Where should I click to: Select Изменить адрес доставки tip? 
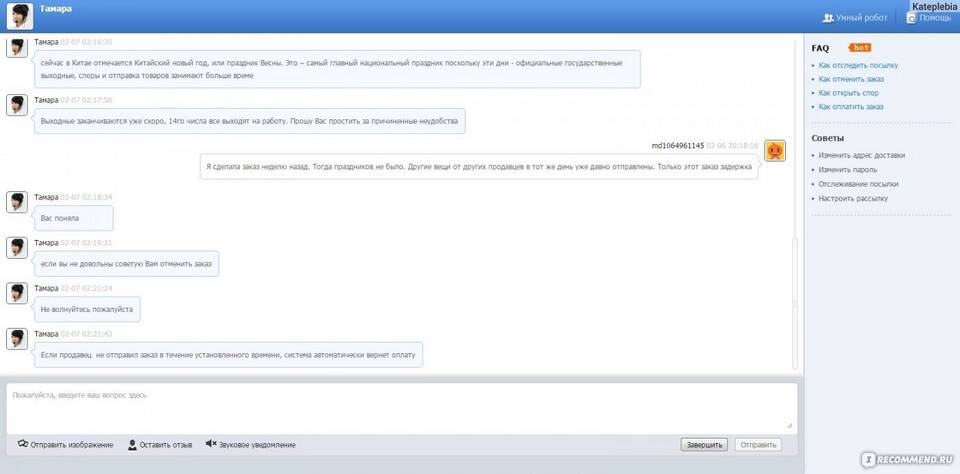[x=861, y=156]
